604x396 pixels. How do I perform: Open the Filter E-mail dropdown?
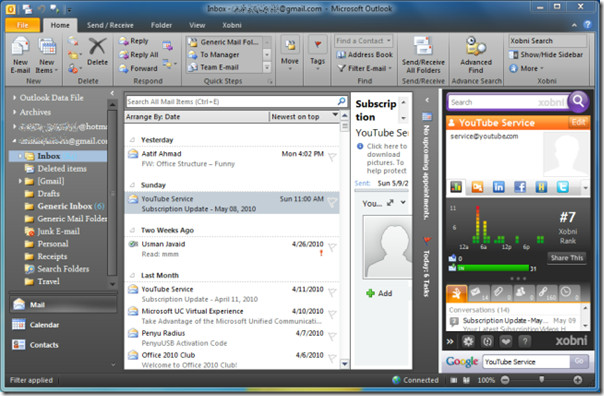coord(364,68)
